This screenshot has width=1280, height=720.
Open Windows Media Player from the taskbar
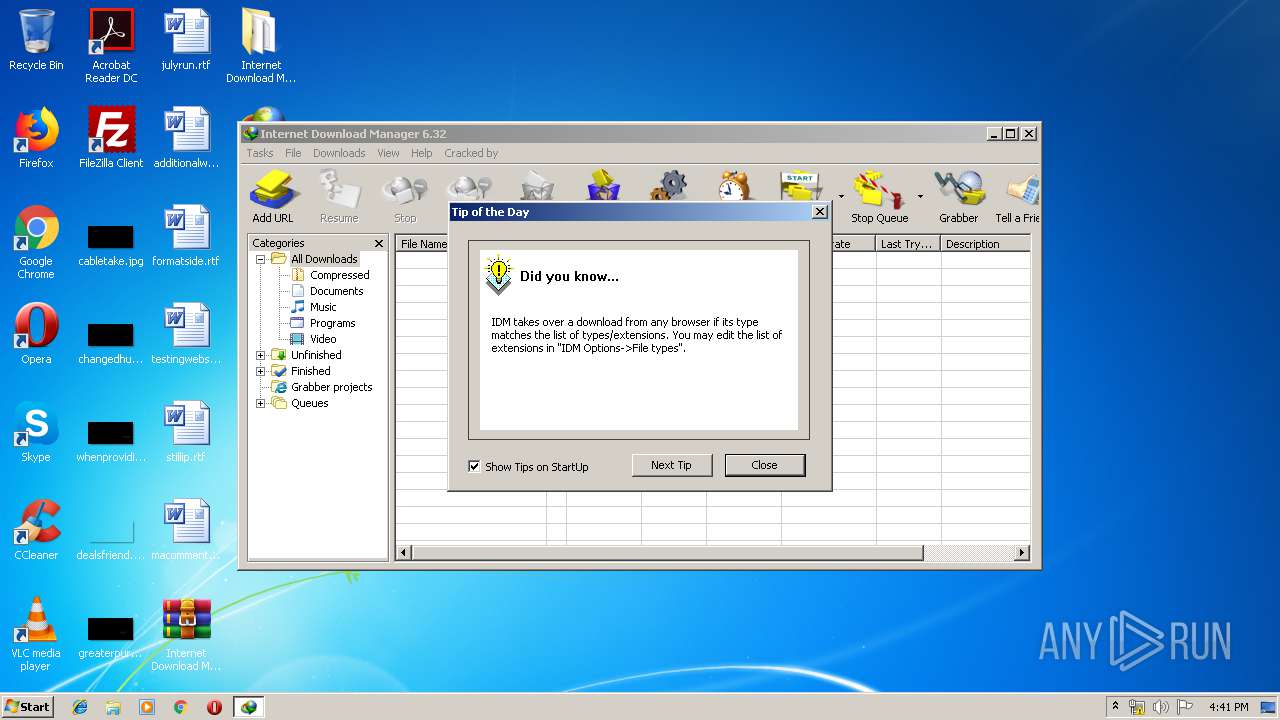pyautogui.click(x=147, y=707)
